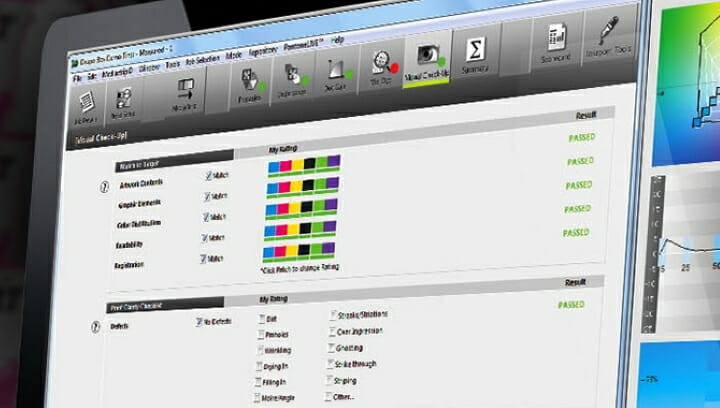Screen dimensions: 720x408
Task: Check the Drying In defect checkbox
Action: point(259,367)
